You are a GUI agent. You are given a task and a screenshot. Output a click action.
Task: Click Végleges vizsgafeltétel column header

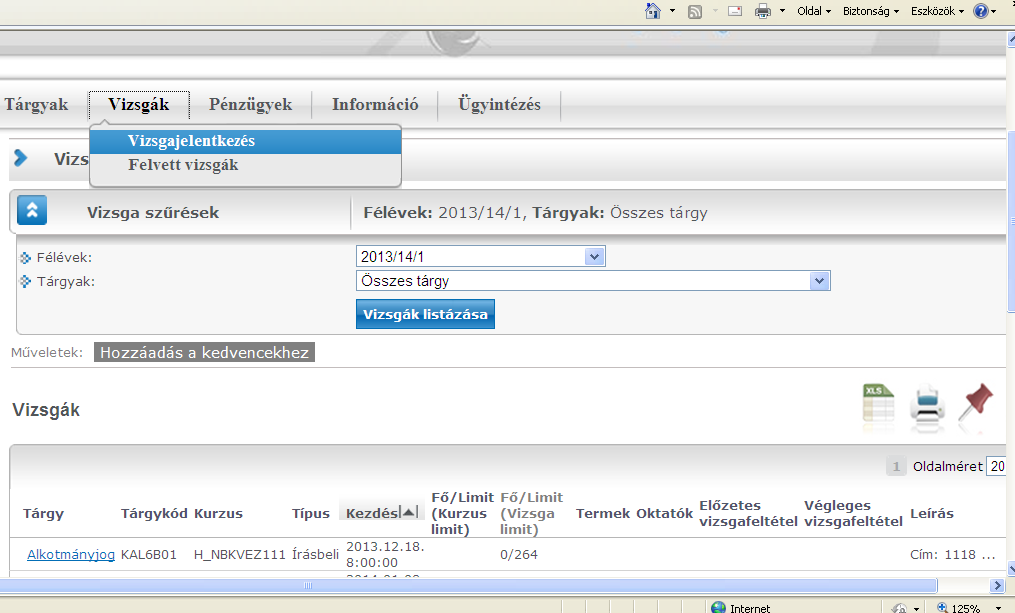point(853,513)
